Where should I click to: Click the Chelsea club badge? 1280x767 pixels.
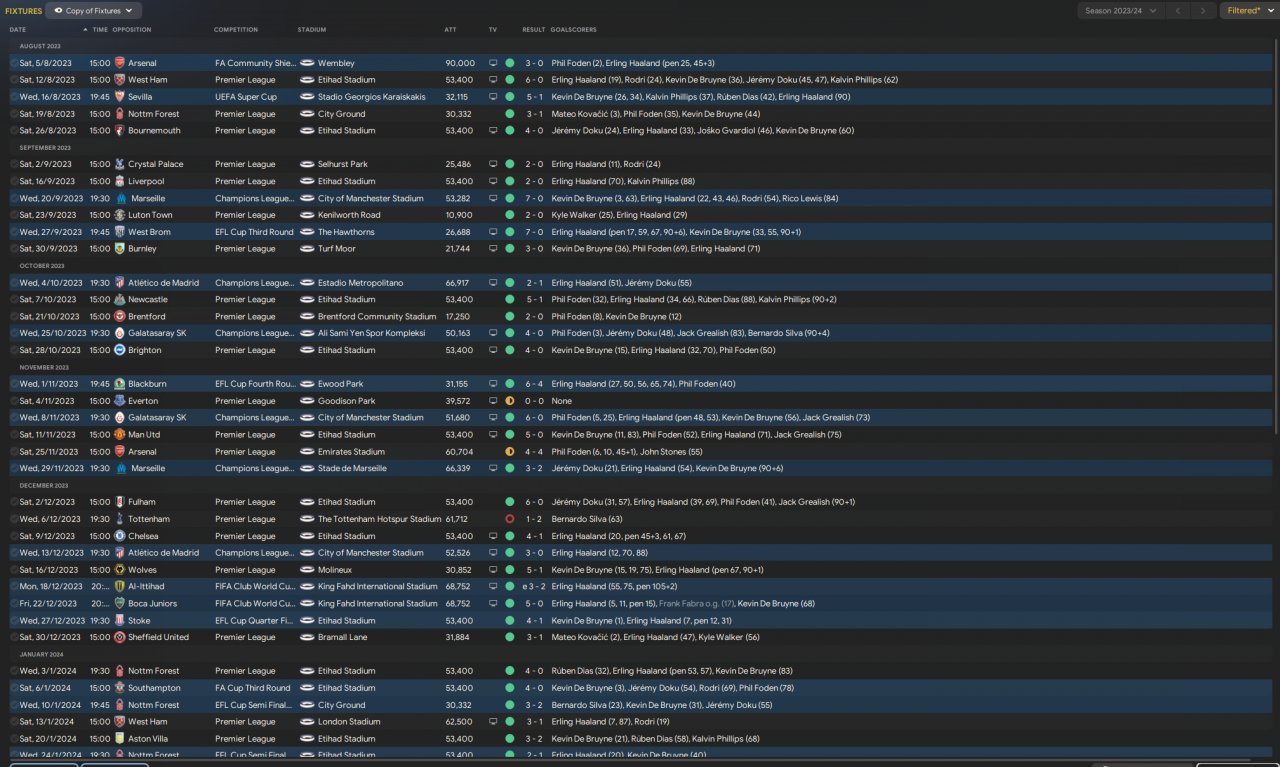click(120, 536)
